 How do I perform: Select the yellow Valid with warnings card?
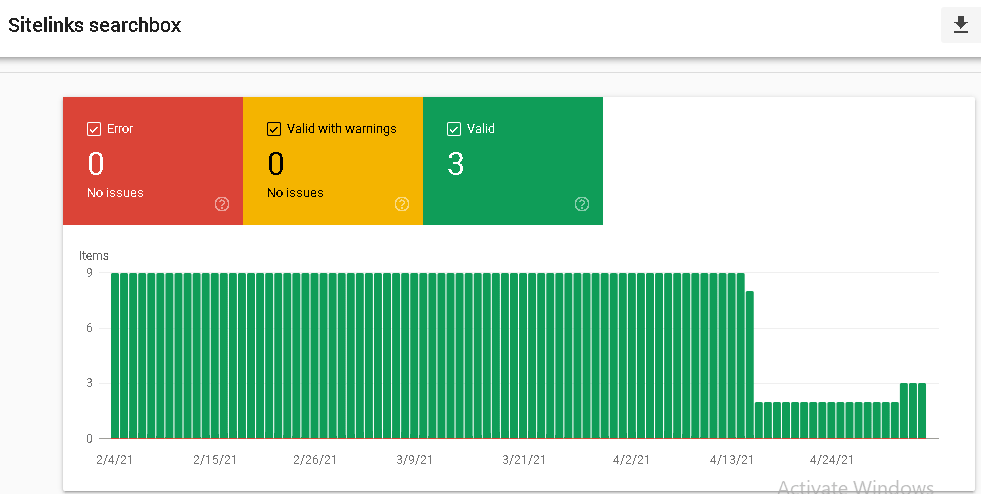333,161
